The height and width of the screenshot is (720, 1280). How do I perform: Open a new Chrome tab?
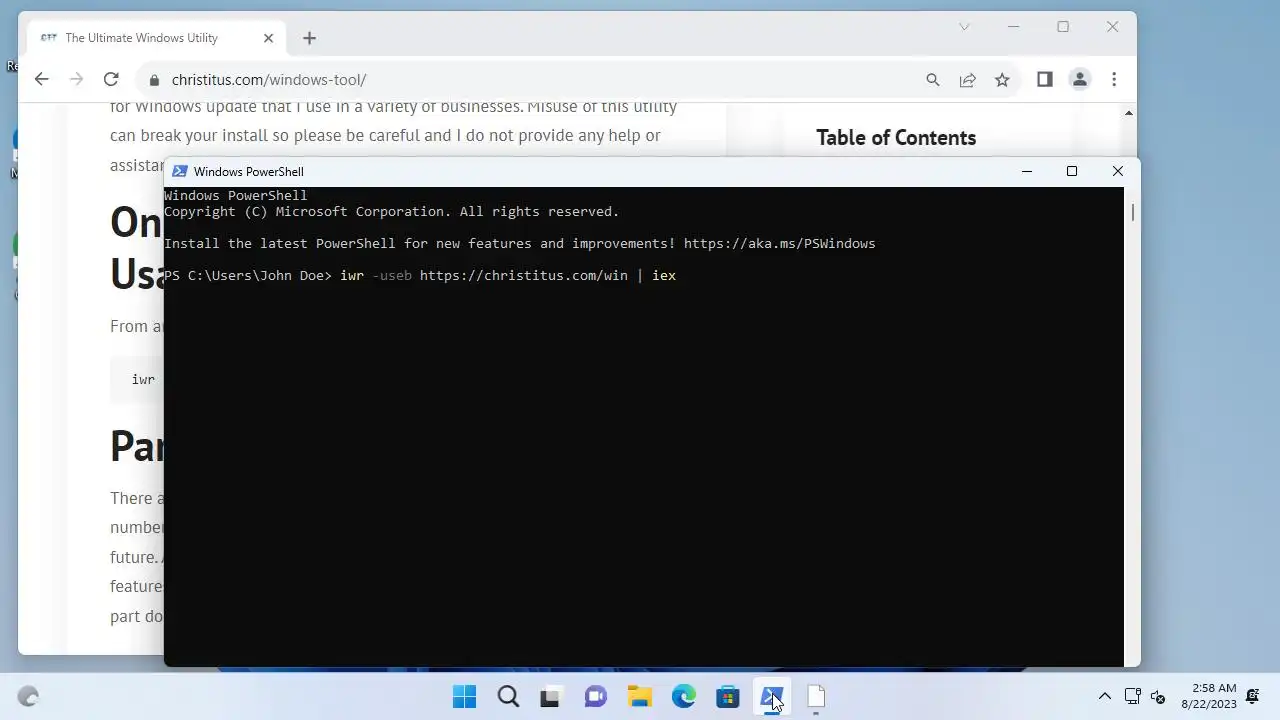309,38
